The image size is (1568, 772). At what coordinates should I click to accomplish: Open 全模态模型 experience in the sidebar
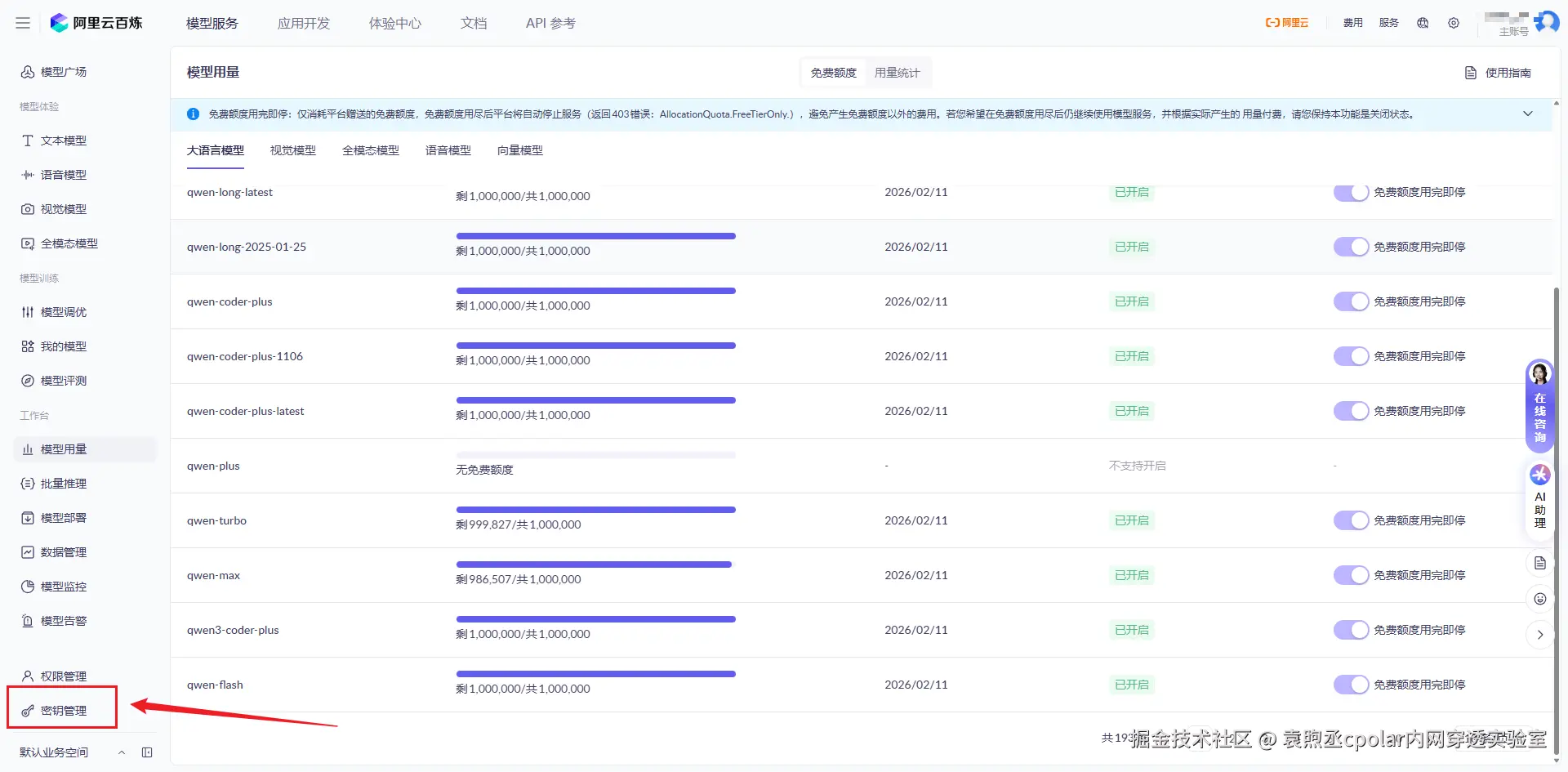[x=69, y=243]
